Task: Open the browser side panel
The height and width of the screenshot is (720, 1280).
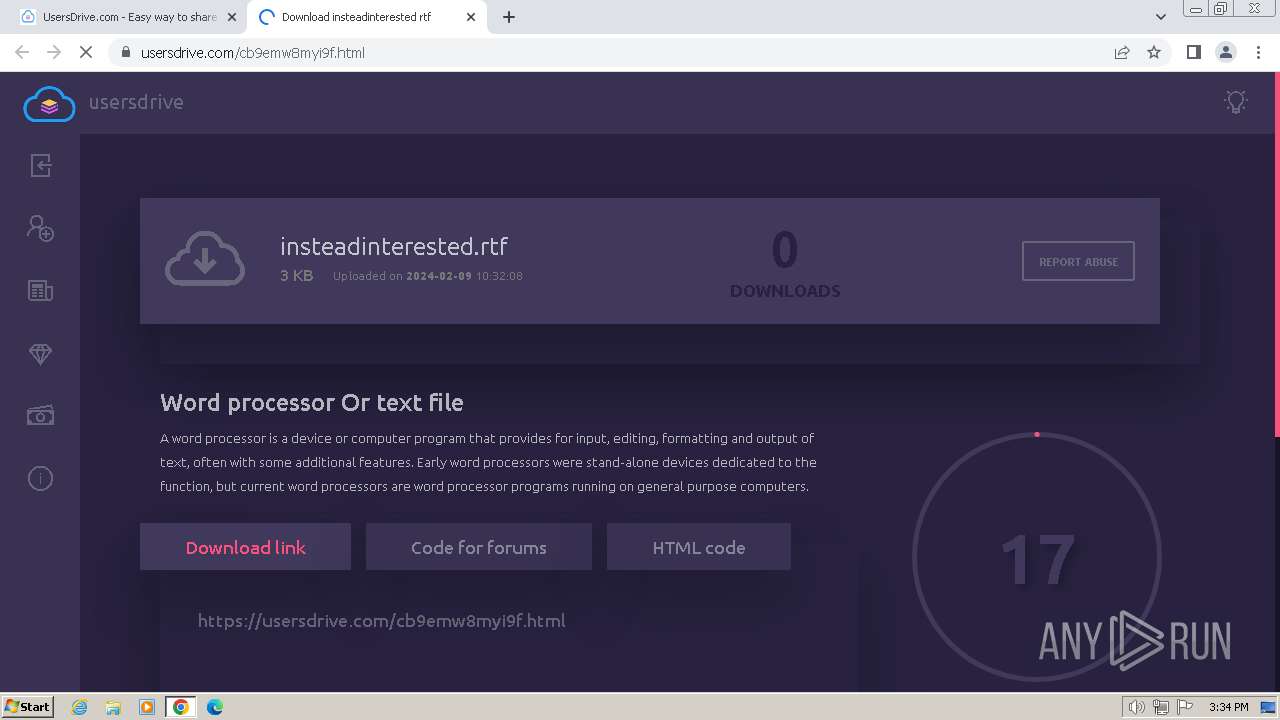Action: pos(1193,52)
